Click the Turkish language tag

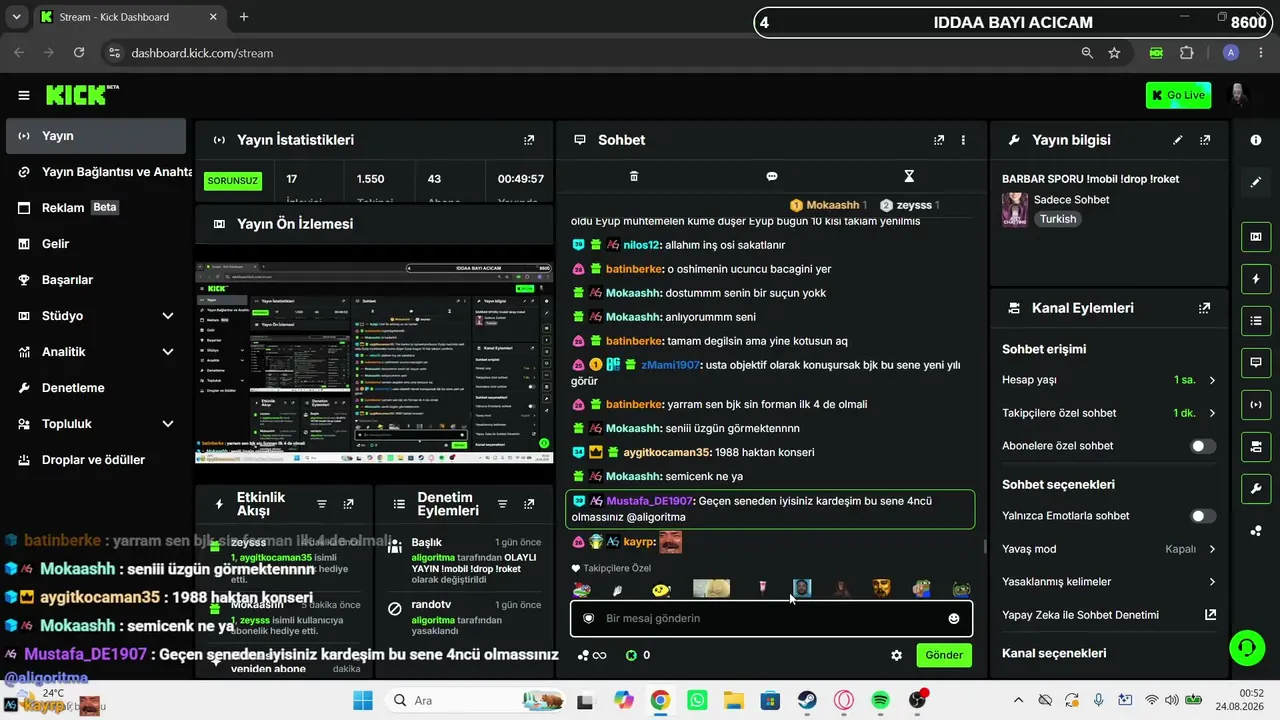pyautogui.click(x=1058, y=219)
